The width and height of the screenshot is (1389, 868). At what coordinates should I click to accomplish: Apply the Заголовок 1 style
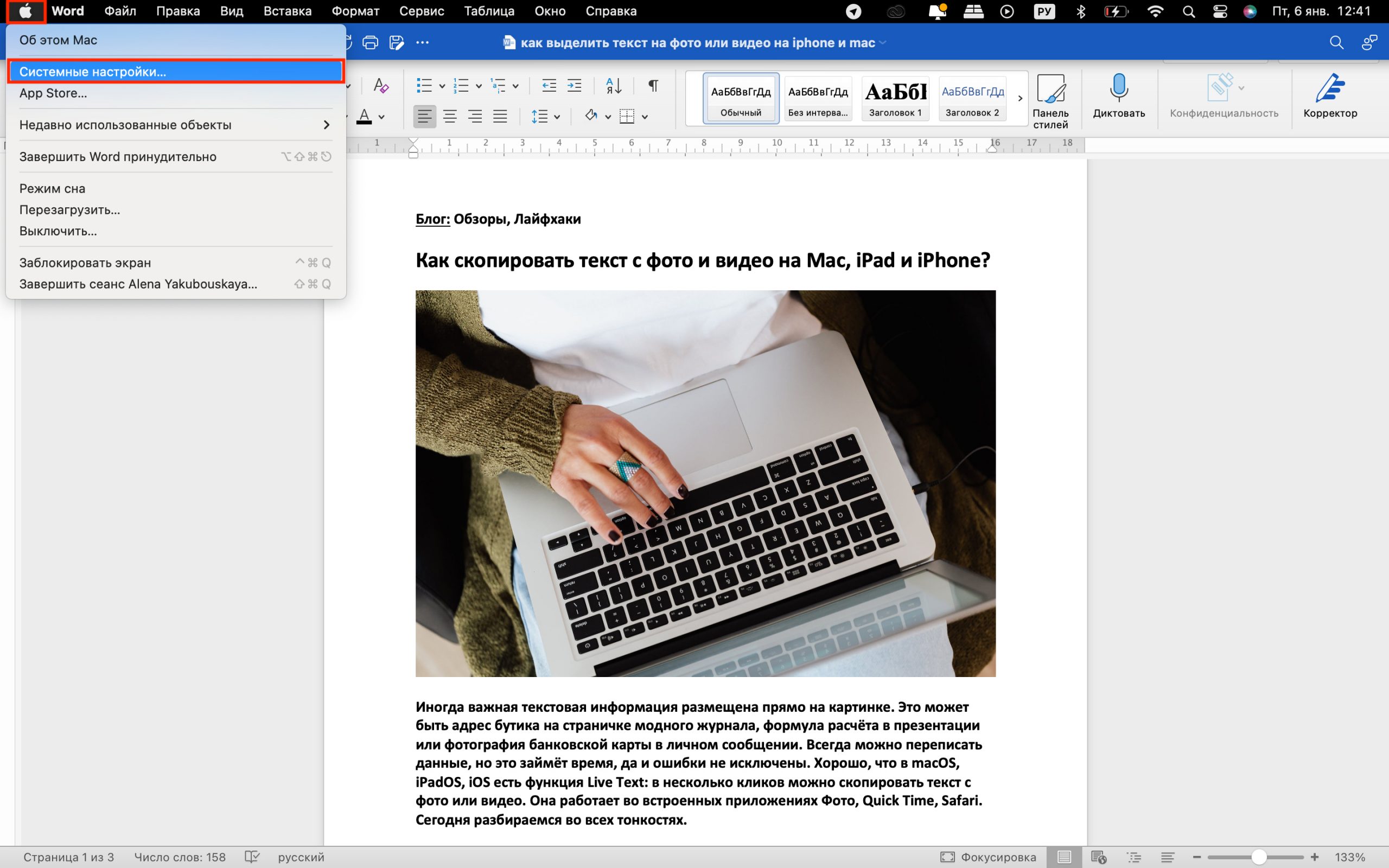click(x=895, y=98)
